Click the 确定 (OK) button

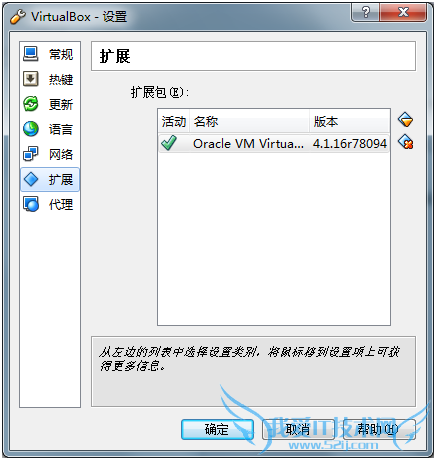click(217, 429)
